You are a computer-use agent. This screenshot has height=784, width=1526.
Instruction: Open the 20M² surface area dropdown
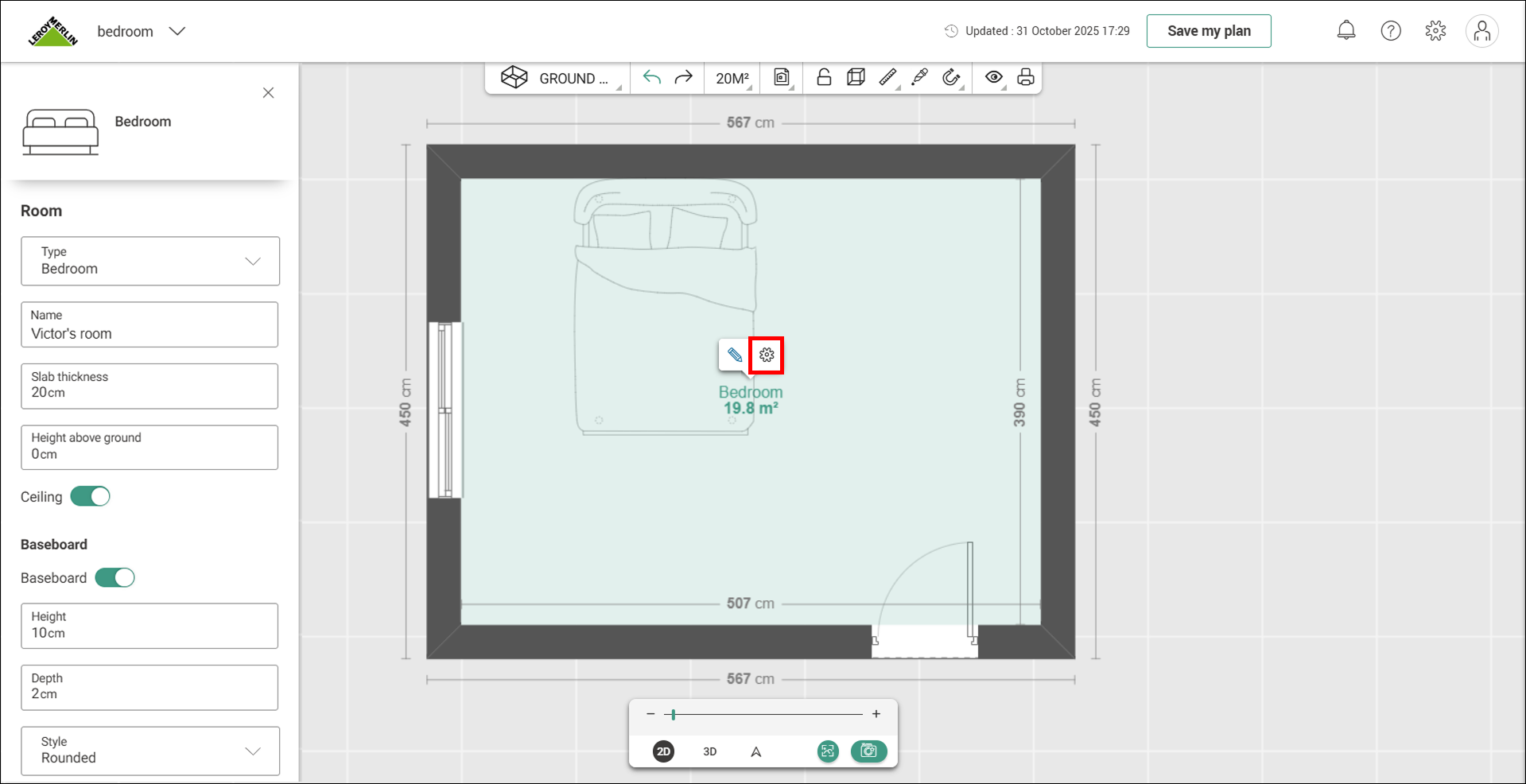tap(732, 78)
